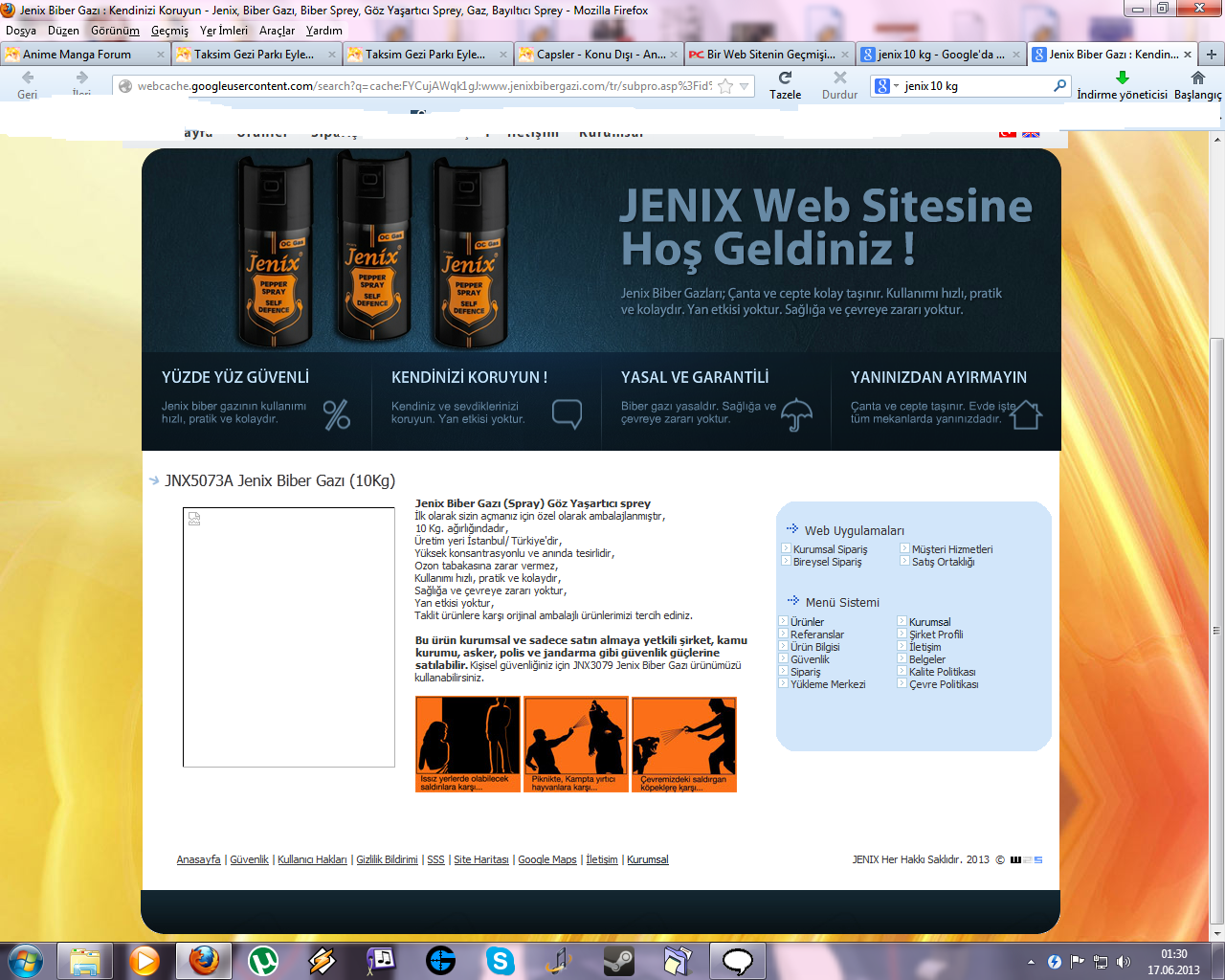Click the Anasayfa footer link

point(198,859)
